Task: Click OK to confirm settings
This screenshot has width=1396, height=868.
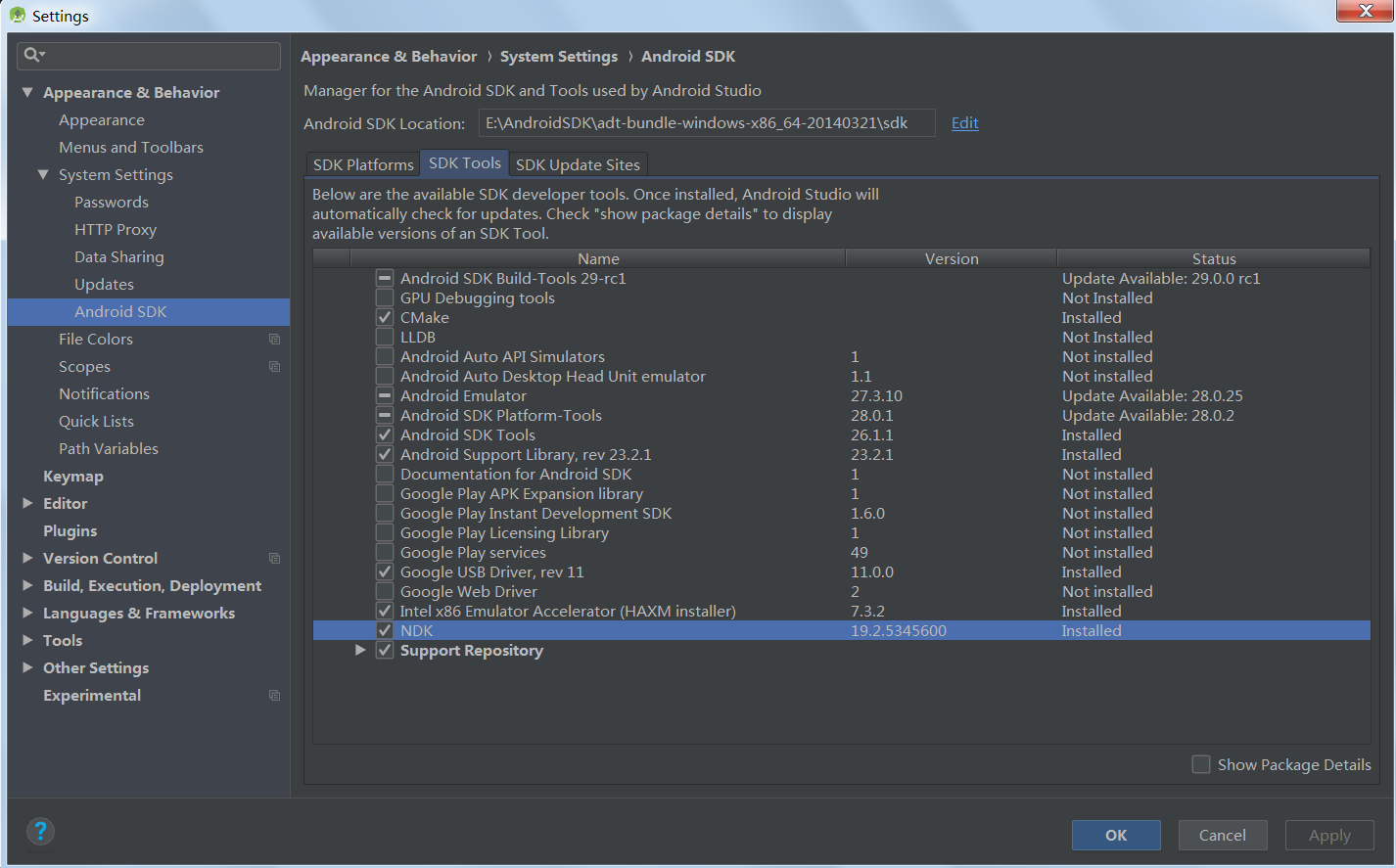Action: (x=1116, y=835)
